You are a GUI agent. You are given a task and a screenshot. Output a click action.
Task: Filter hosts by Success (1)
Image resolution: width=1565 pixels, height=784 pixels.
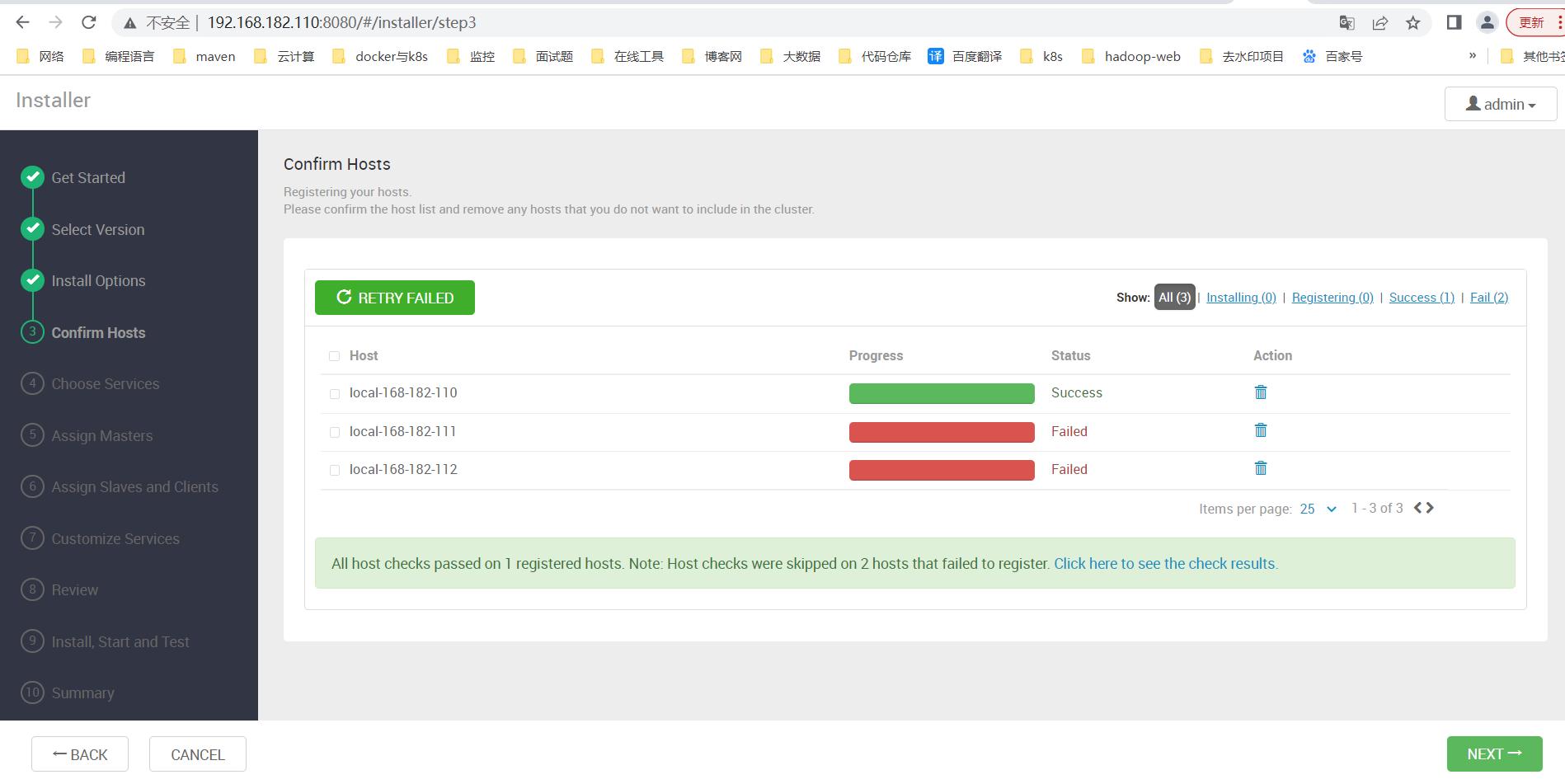click(x=1422, y=298)
